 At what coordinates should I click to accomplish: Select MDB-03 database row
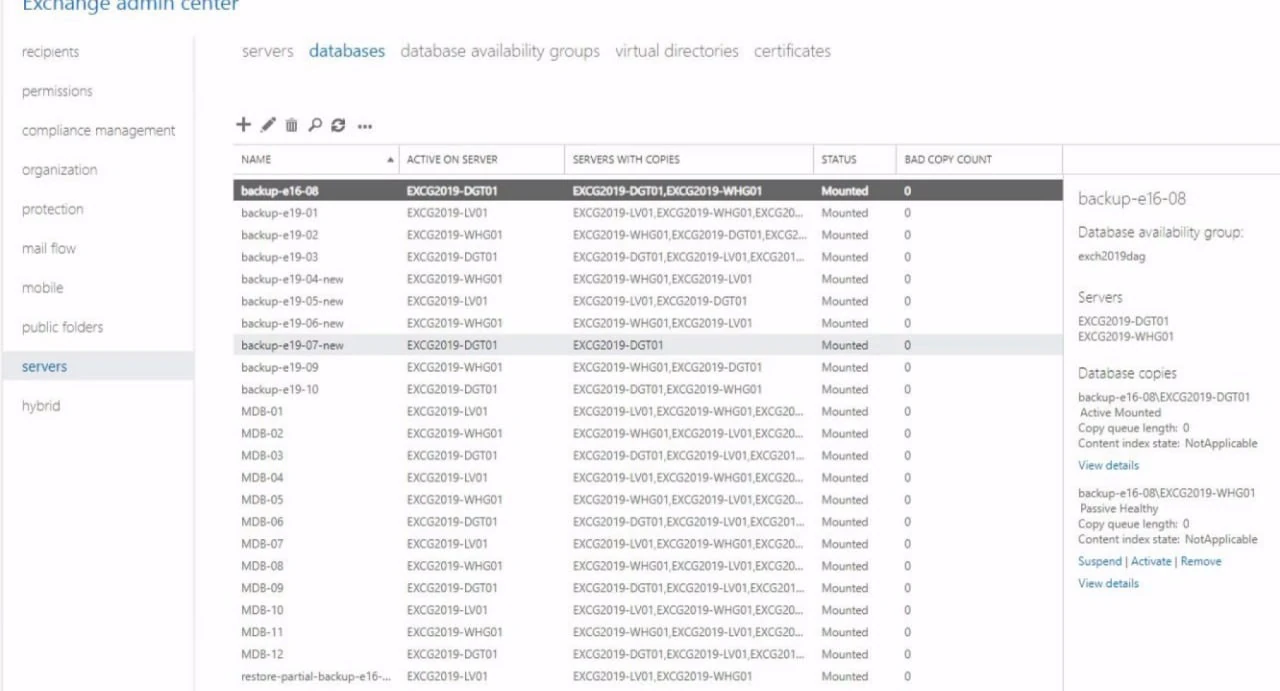(x=648, y=455)
